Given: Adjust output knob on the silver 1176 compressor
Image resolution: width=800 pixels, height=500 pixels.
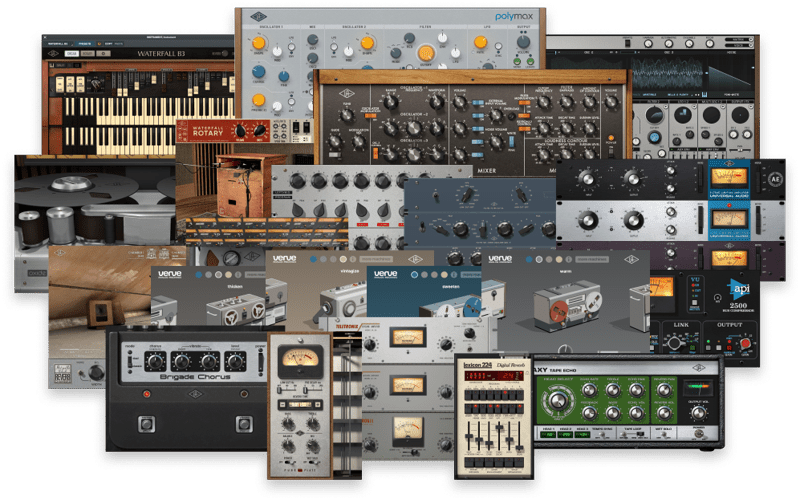Looking at the screenshot, I should (634, 220).
